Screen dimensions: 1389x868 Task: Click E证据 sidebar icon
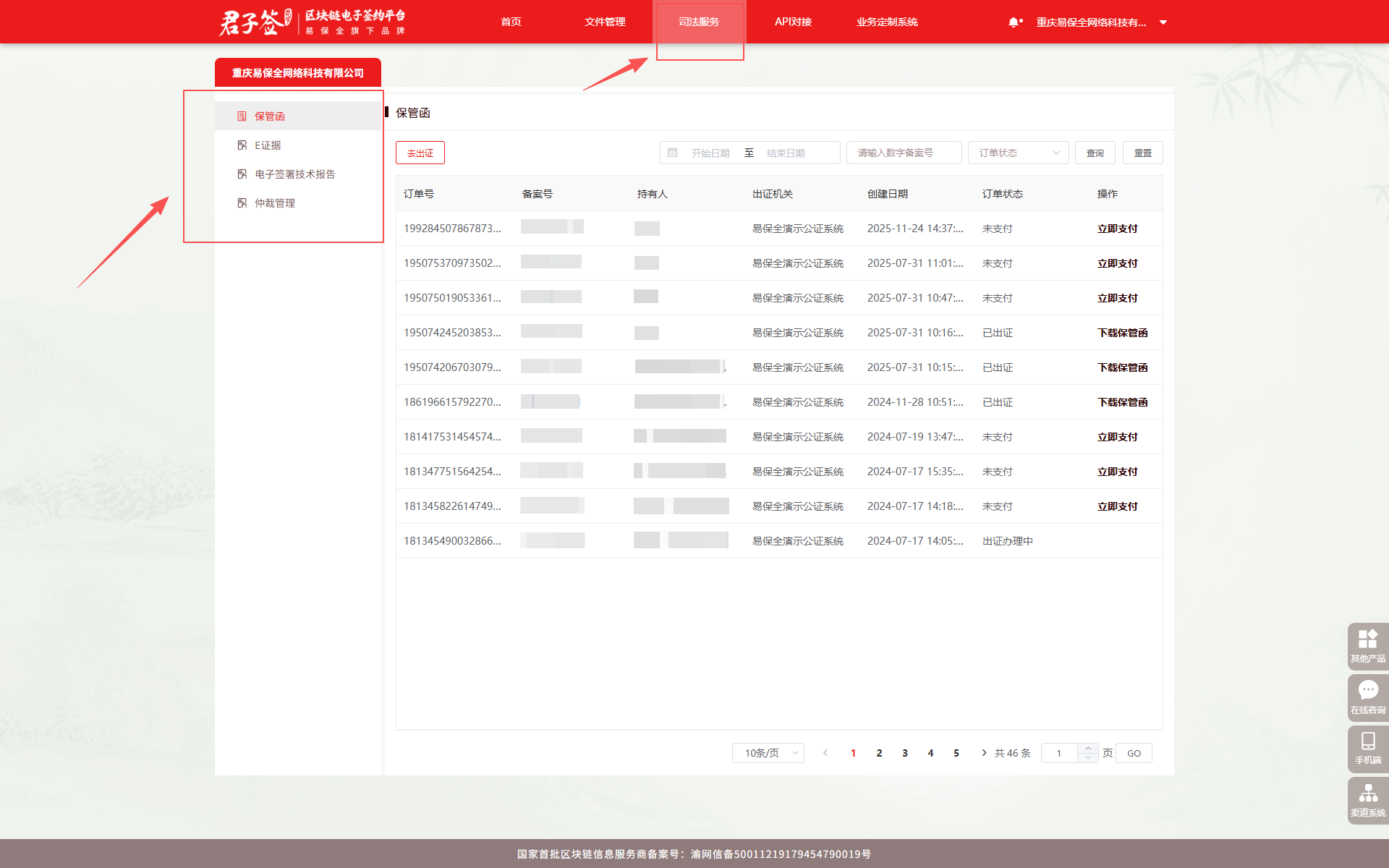click(x=242, y=145)
